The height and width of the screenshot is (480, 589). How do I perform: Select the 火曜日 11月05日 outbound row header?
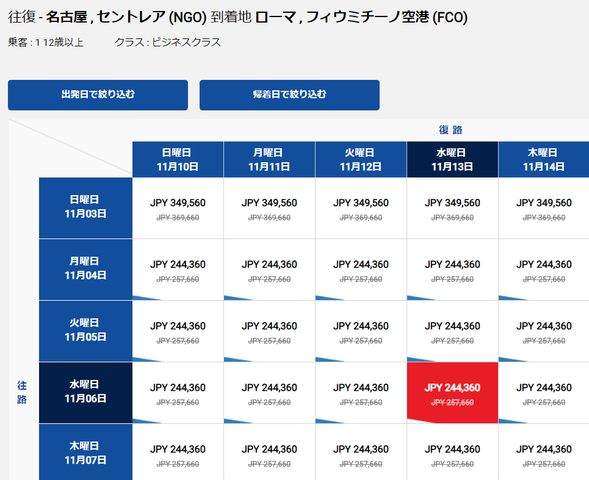pos(85,331)
